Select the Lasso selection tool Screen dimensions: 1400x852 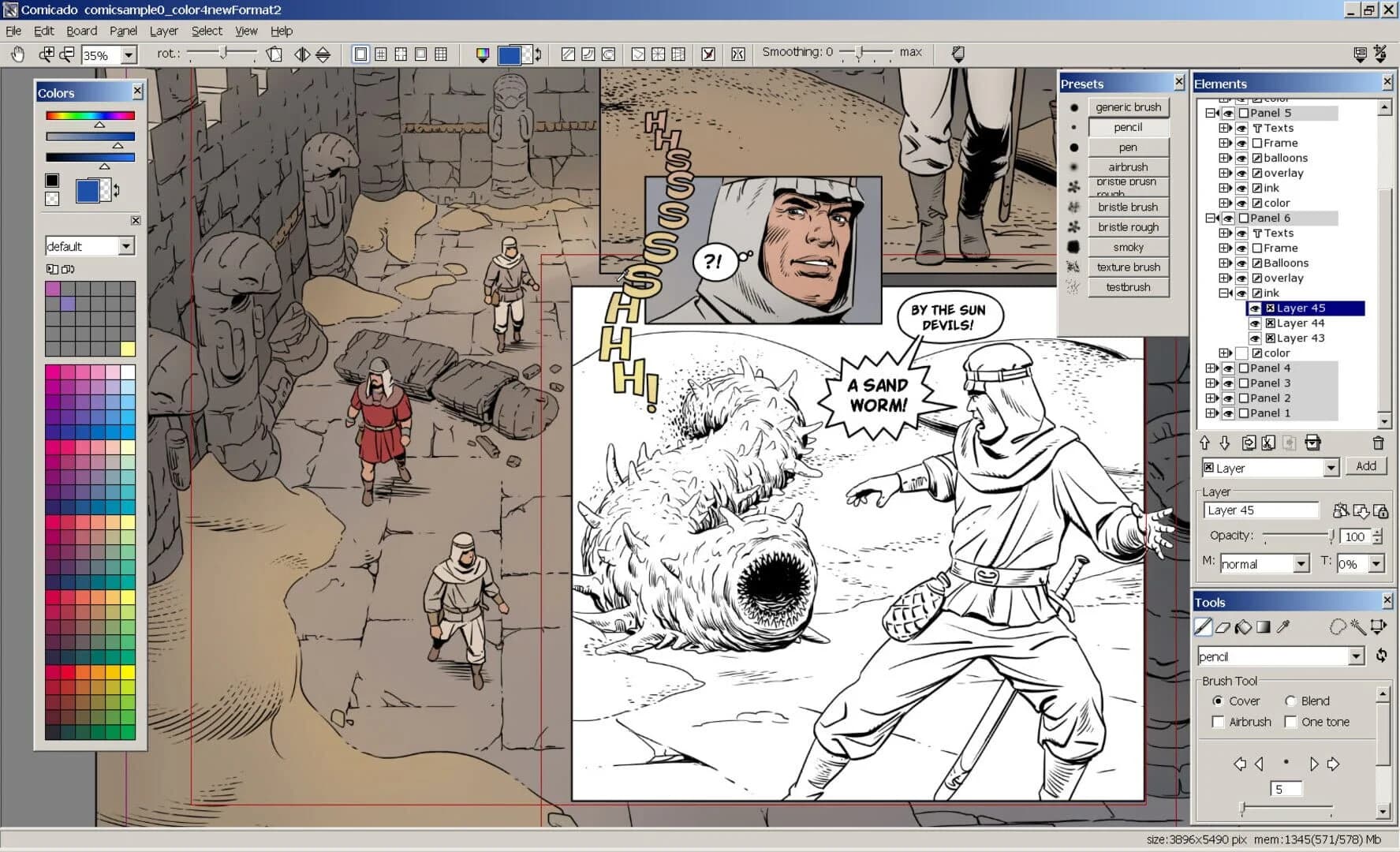(x=1339, y=626)
